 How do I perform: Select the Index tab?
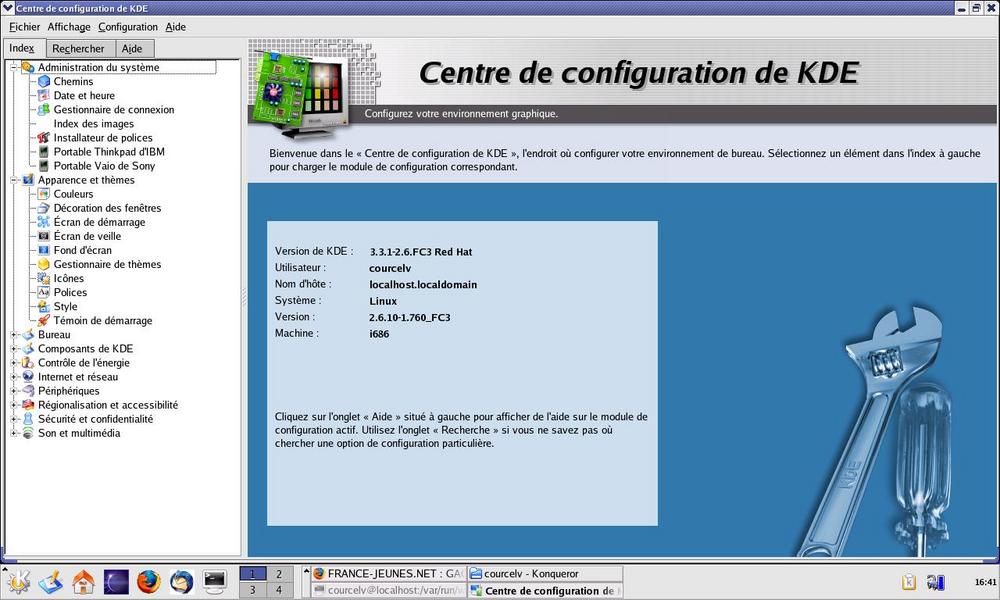(x=24, y=48)
